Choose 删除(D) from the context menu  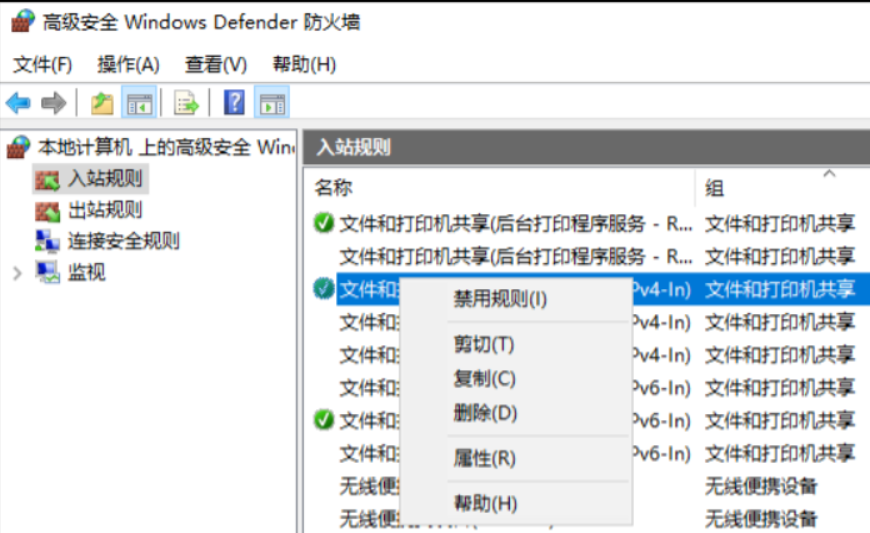485,413
